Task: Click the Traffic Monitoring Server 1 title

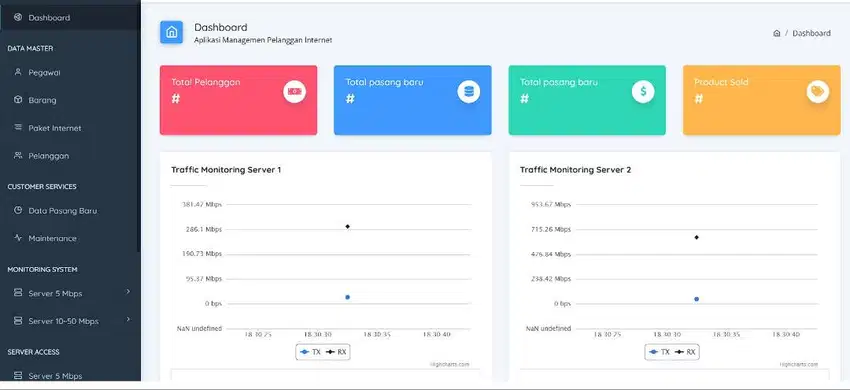Action: [x=226, y=170]
